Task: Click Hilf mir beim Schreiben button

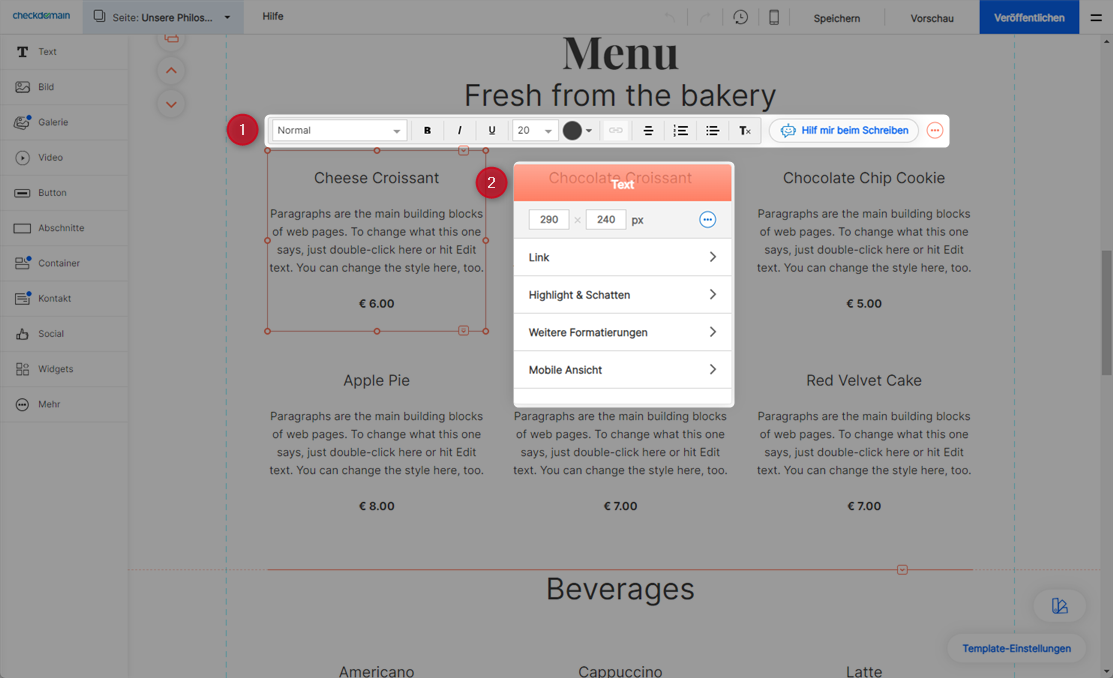Action: point(844,131)
